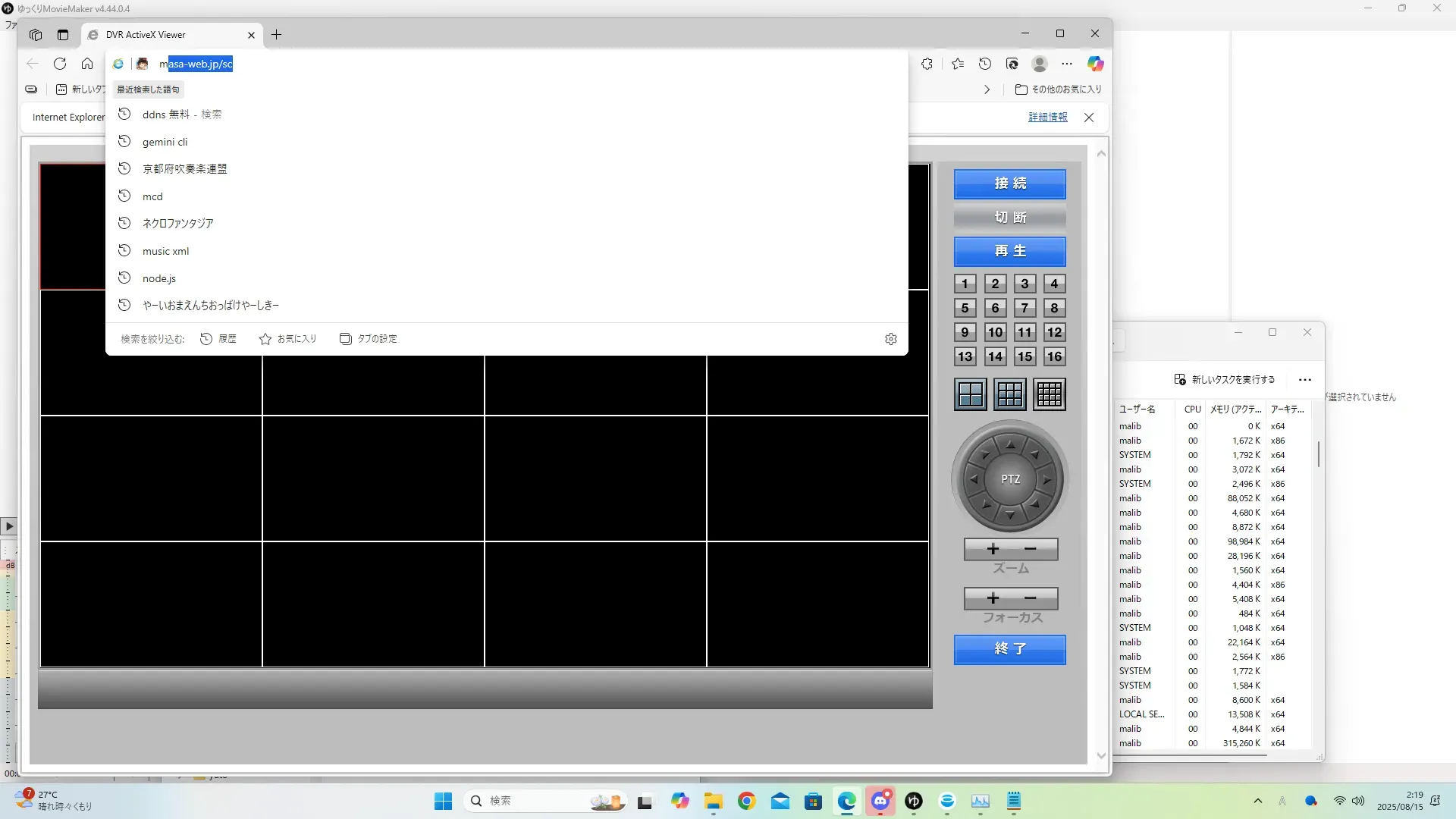Select the 'gemini cli' search suggestion

click(165, 142)
